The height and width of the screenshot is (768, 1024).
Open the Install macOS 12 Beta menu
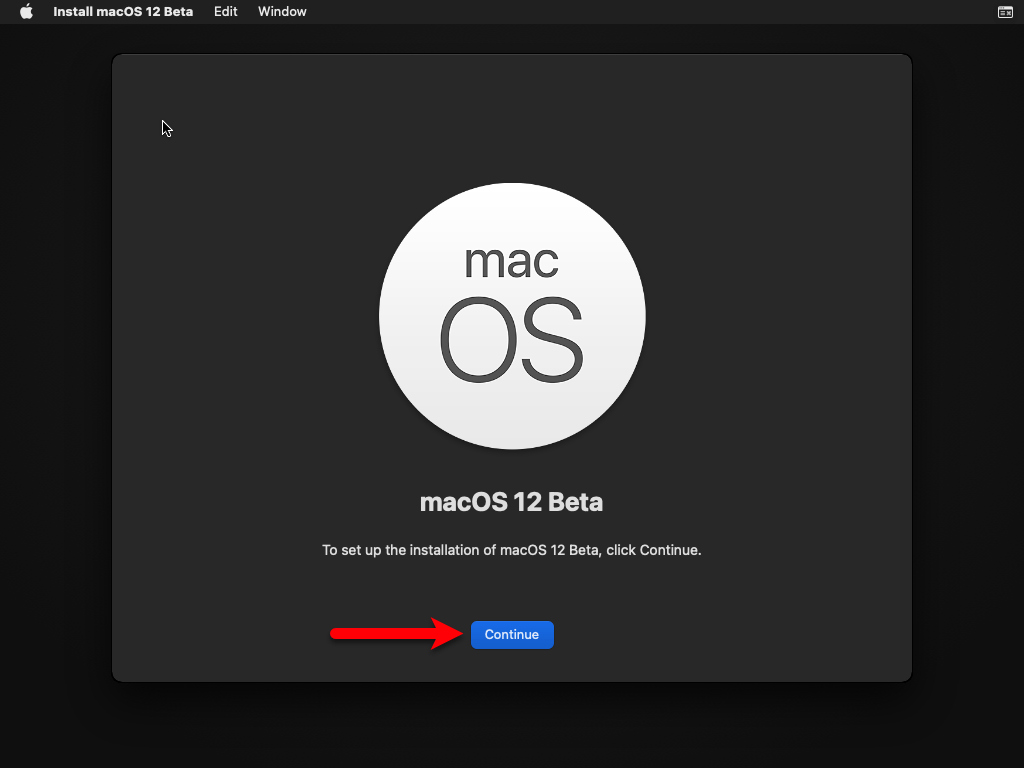123,12
